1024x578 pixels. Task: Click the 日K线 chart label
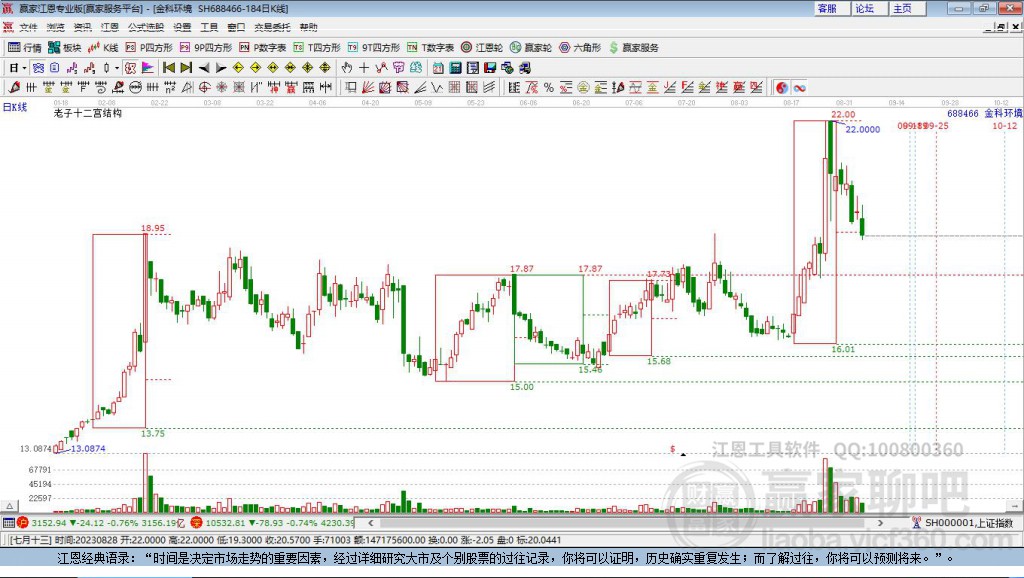pos(15,107)
